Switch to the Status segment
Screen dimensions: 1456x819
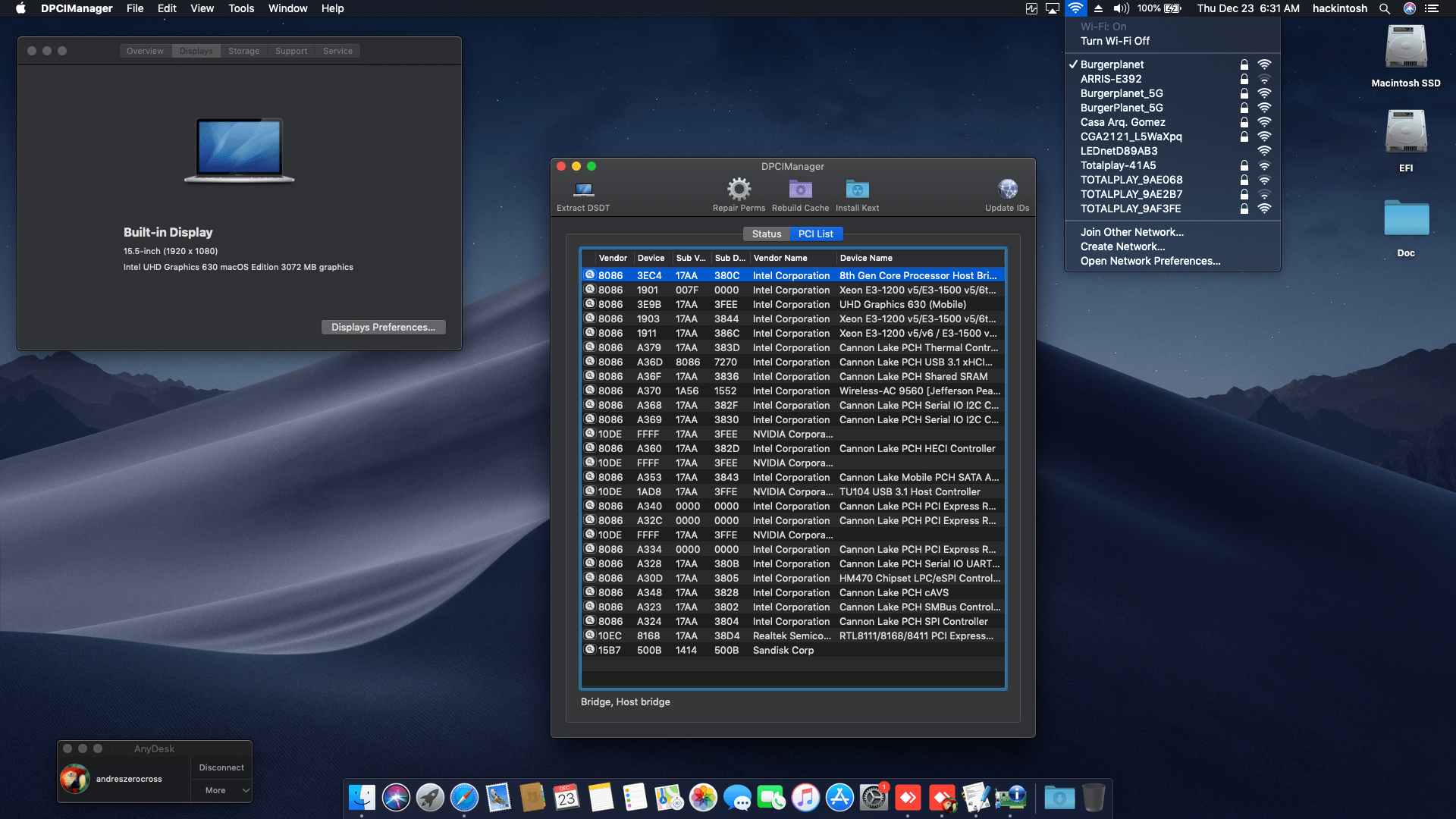[x=767, y=234]
